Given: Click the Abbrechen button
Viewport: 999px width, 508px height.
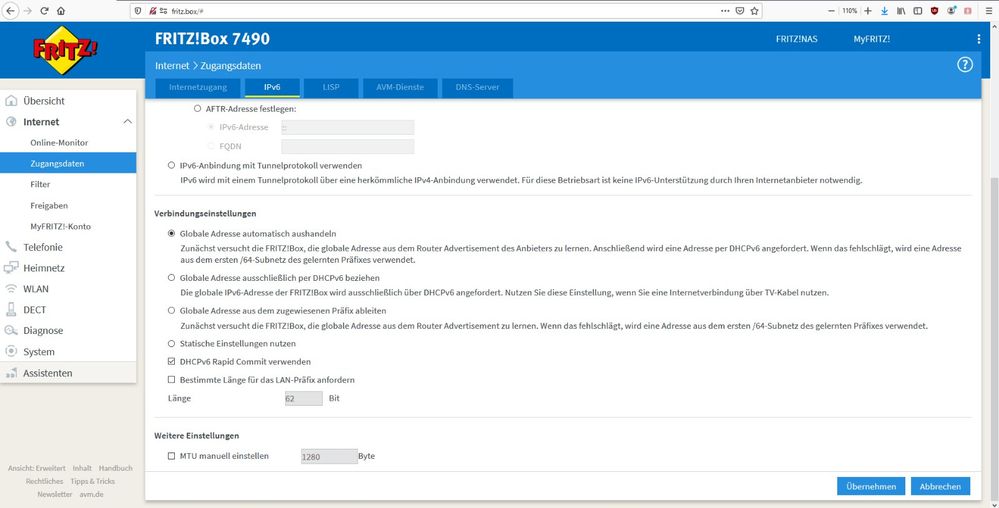Looking at the screenshot, I should (940, 486).
